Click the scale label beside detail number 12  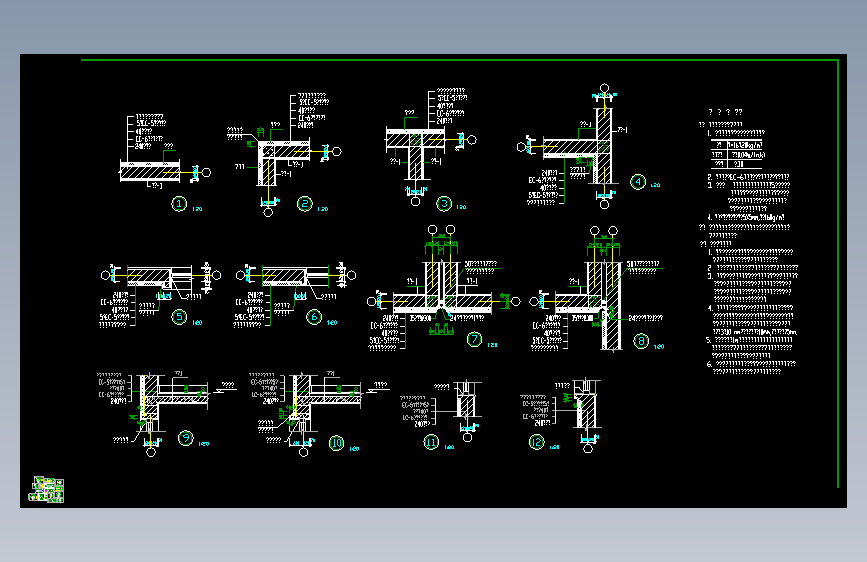pyautogui.click(x=555, y=447)
